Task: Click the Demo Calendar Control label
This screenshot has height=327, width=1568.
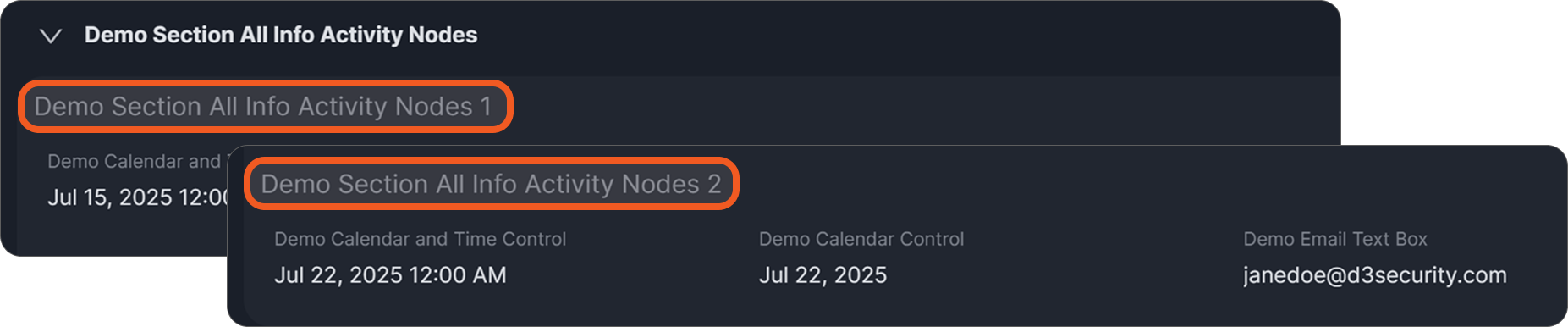Action: point(861,239)
